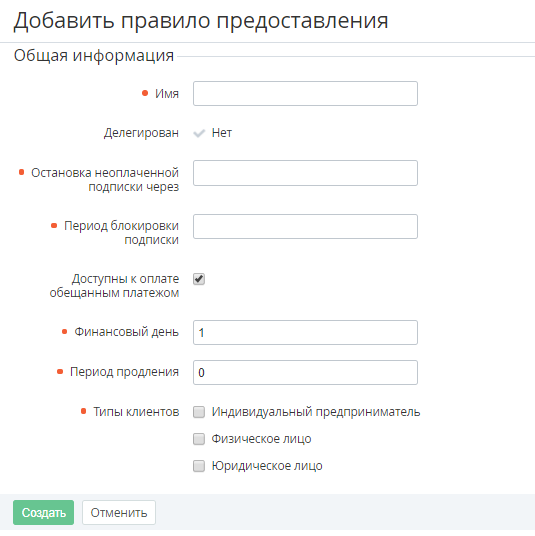This screenshot has height=536, width=535.
Task: Click the Добавить правило предоставления page title
Action: pyautogui.click(x=201, y=21)
